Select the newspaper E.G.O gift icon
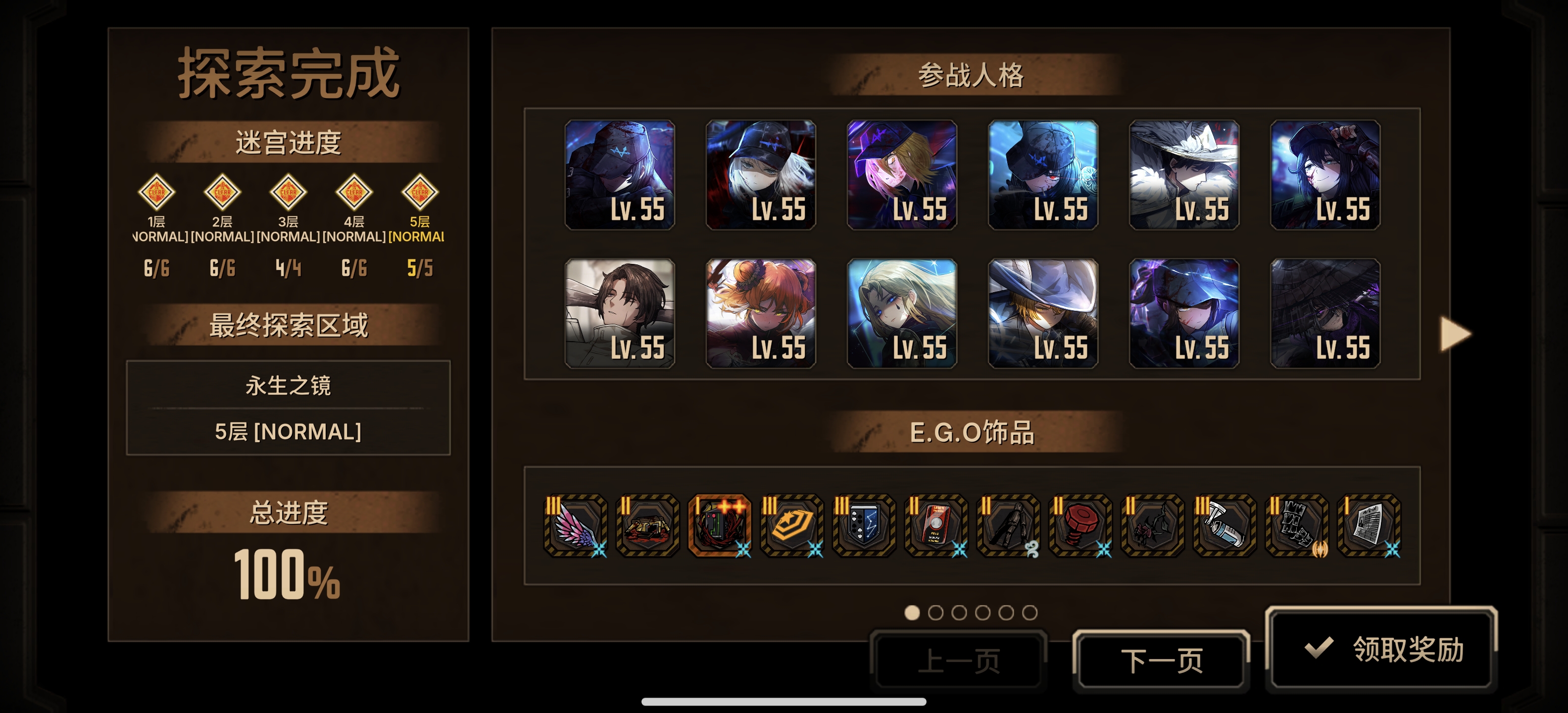 pyautogui.click(x=1370, y=525)
